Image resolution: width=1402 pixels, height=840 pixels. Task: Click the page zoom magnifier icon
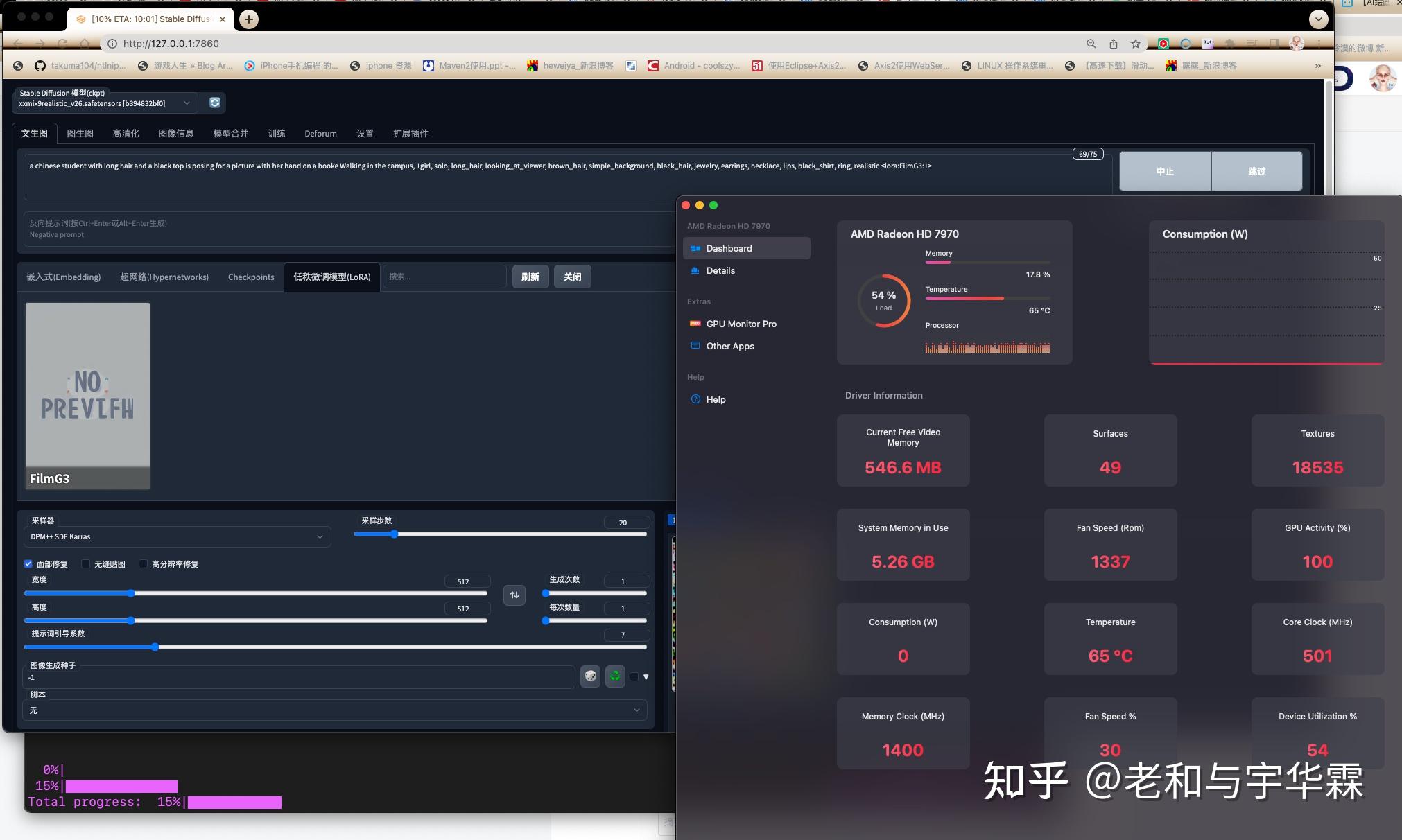(x=1091, y=44)
